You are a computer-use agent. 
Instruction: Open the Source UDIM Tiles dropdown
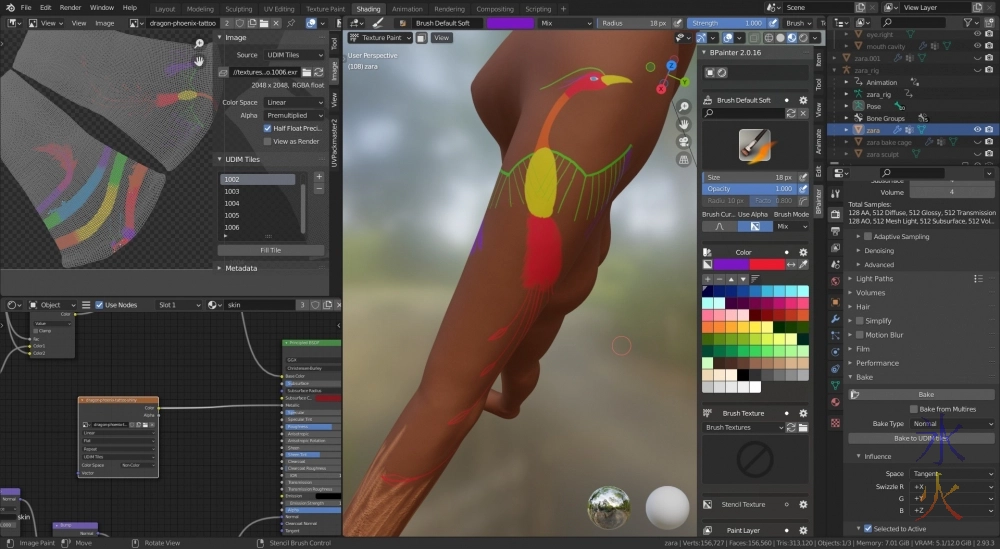(x=294, y=55)
